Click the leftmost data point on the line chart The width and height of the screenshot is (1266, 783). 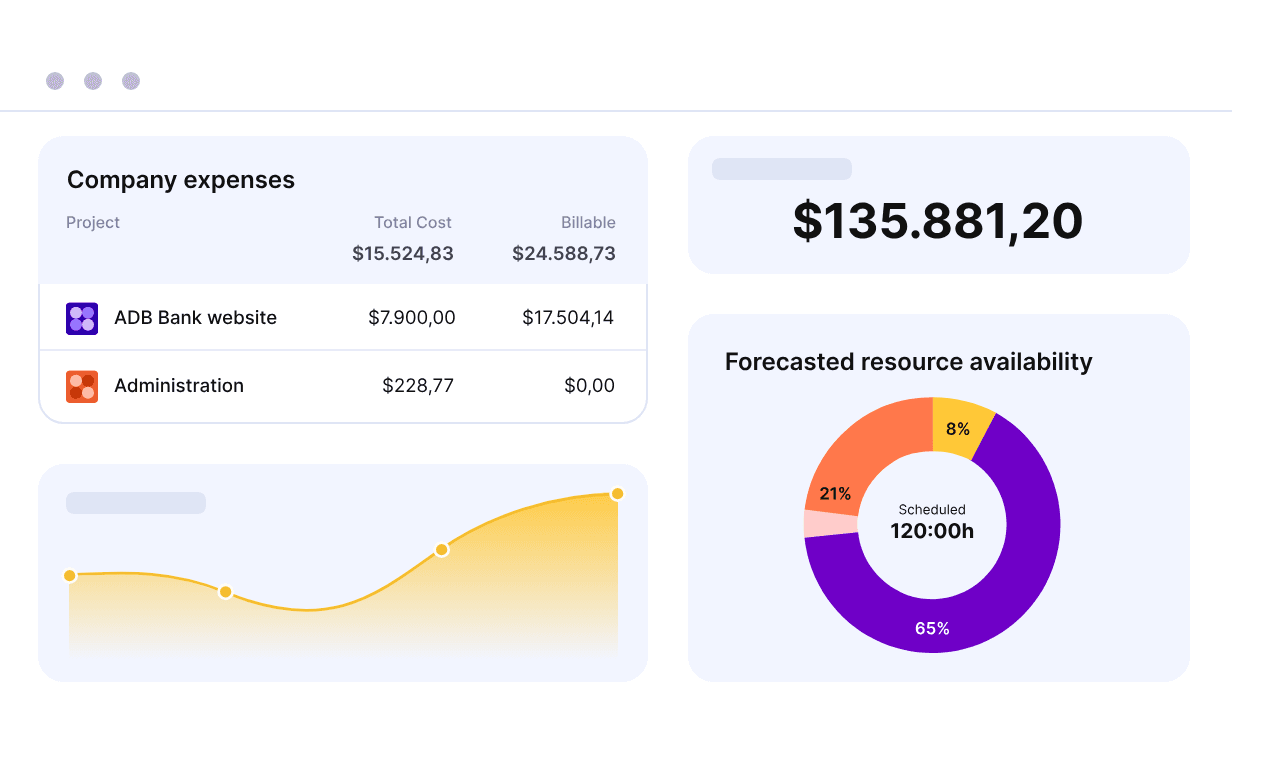(x=70, y=575)
